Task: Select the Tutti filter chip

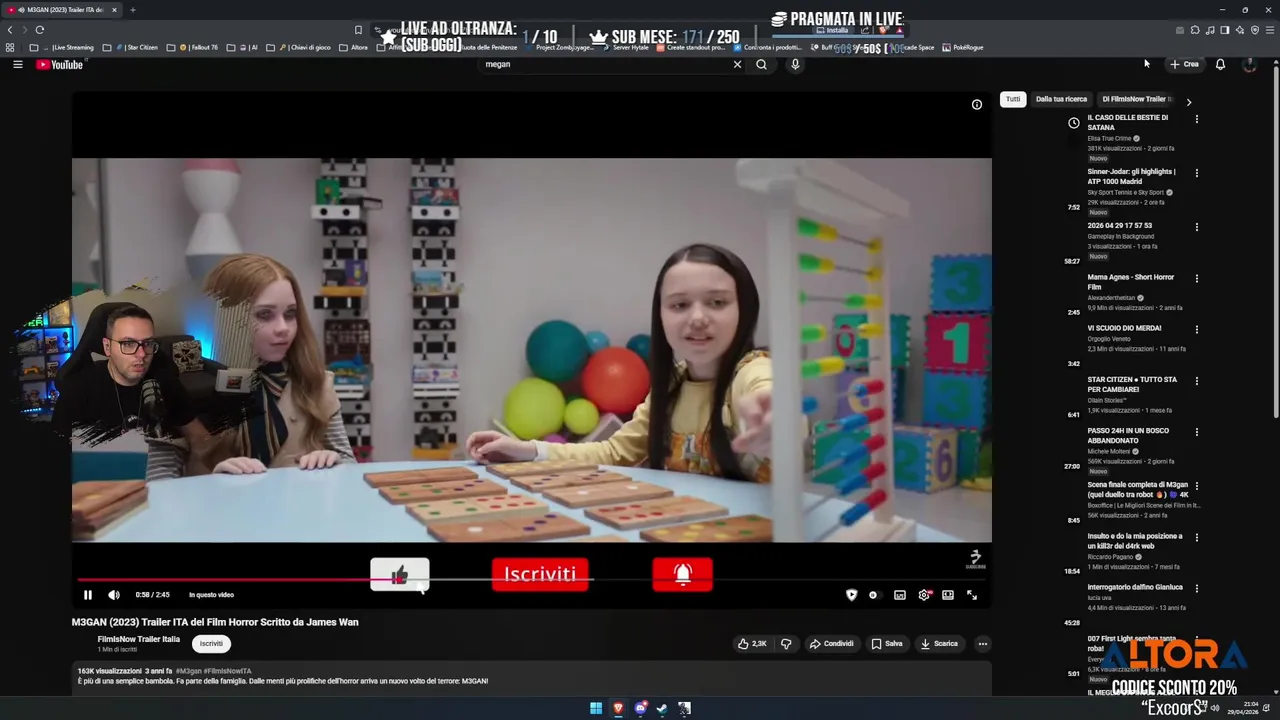Action: (x=1013, y=99)
